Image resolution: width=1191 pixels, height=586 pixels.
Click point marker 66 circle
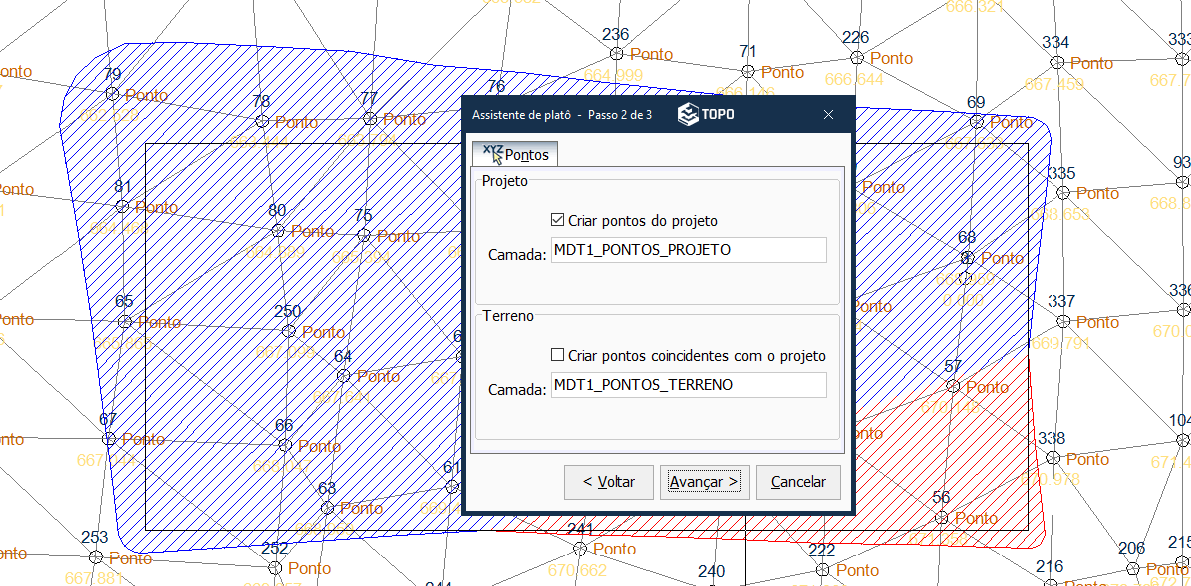click(x=285, y=445)
